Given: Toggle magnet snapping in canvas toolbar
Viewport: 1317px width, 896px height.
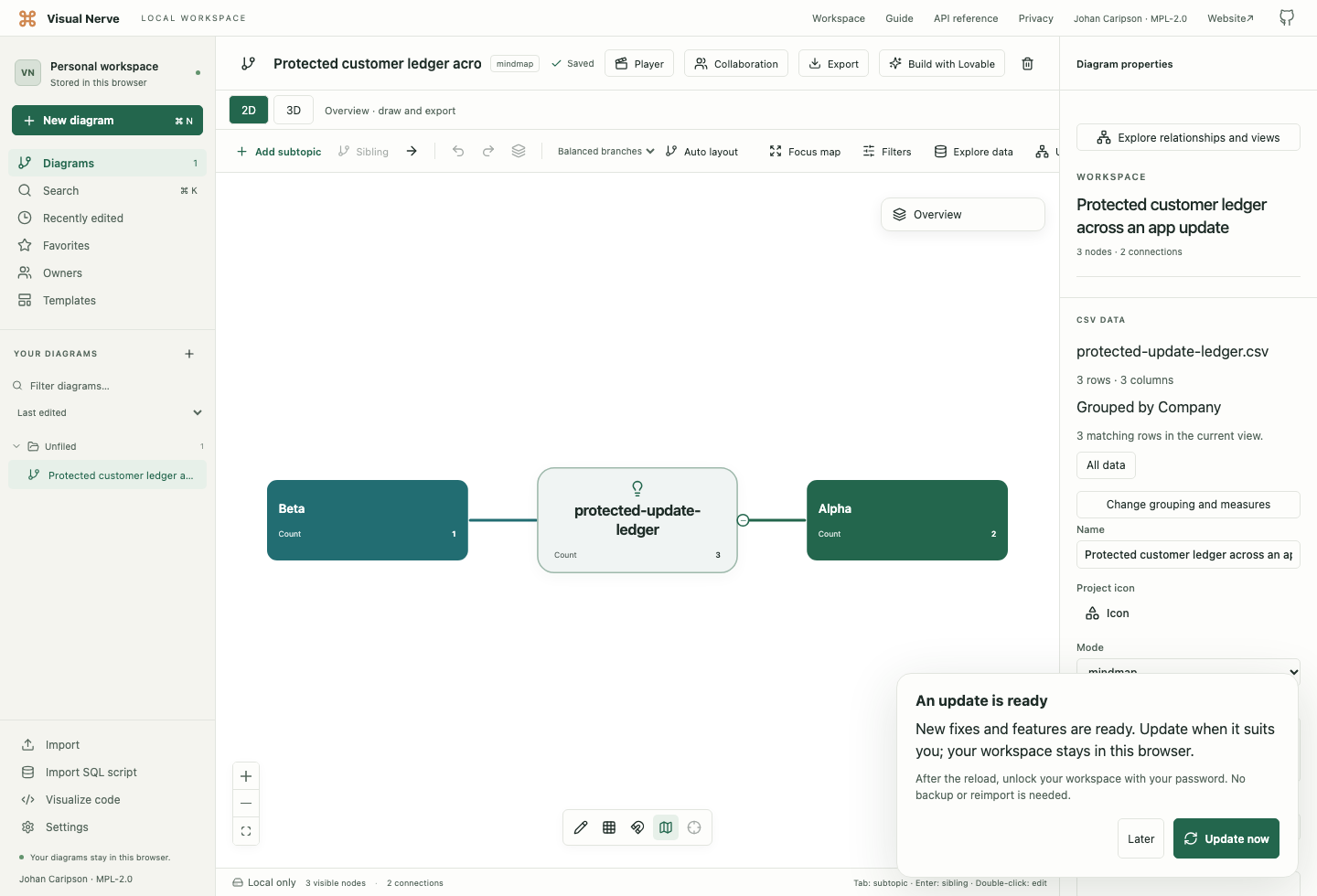Looking at the screenshot, I should tap(637, 827).
